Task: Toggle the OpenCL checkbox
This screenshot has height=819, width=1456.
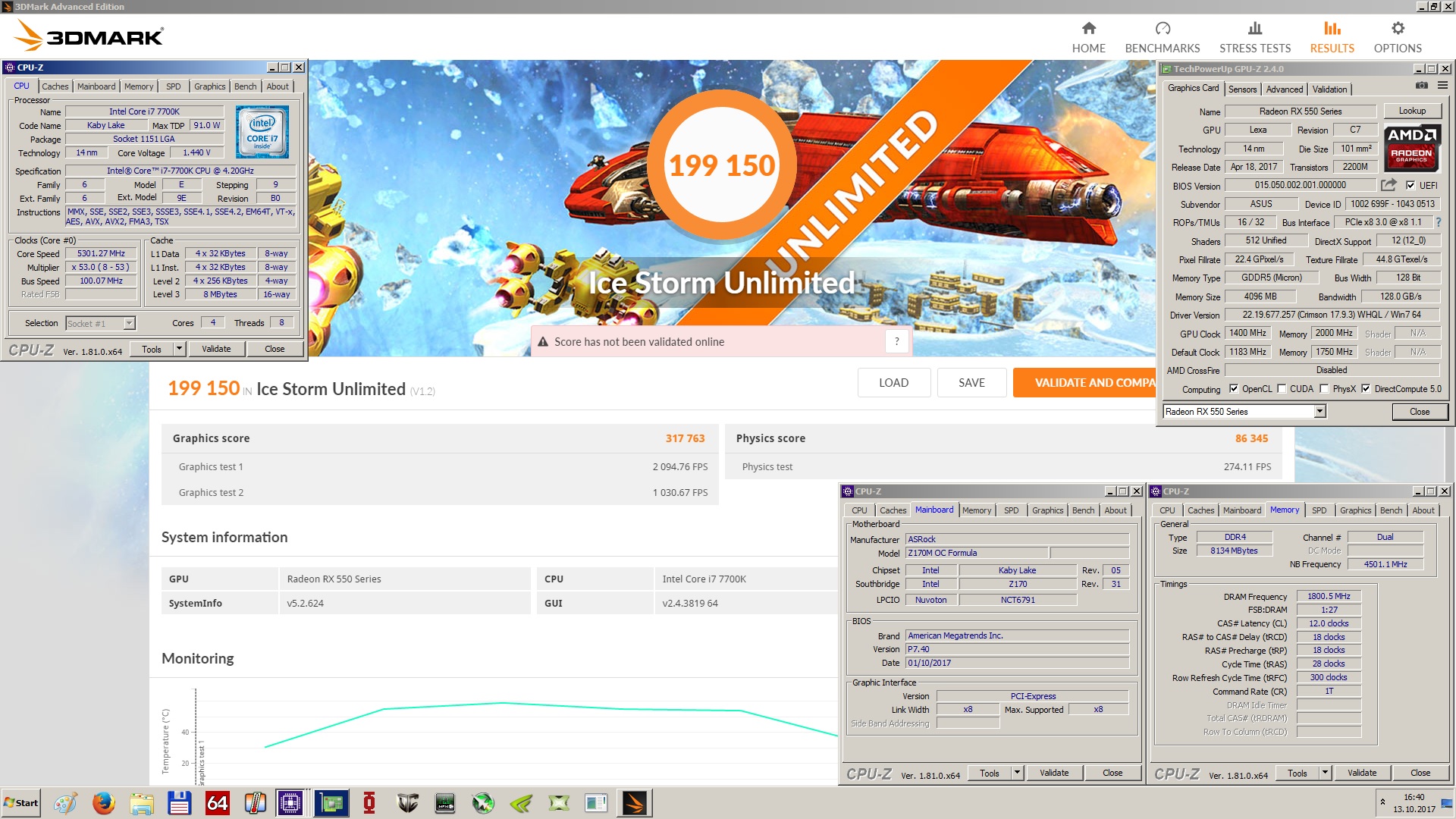Action: coord(1233,388)
